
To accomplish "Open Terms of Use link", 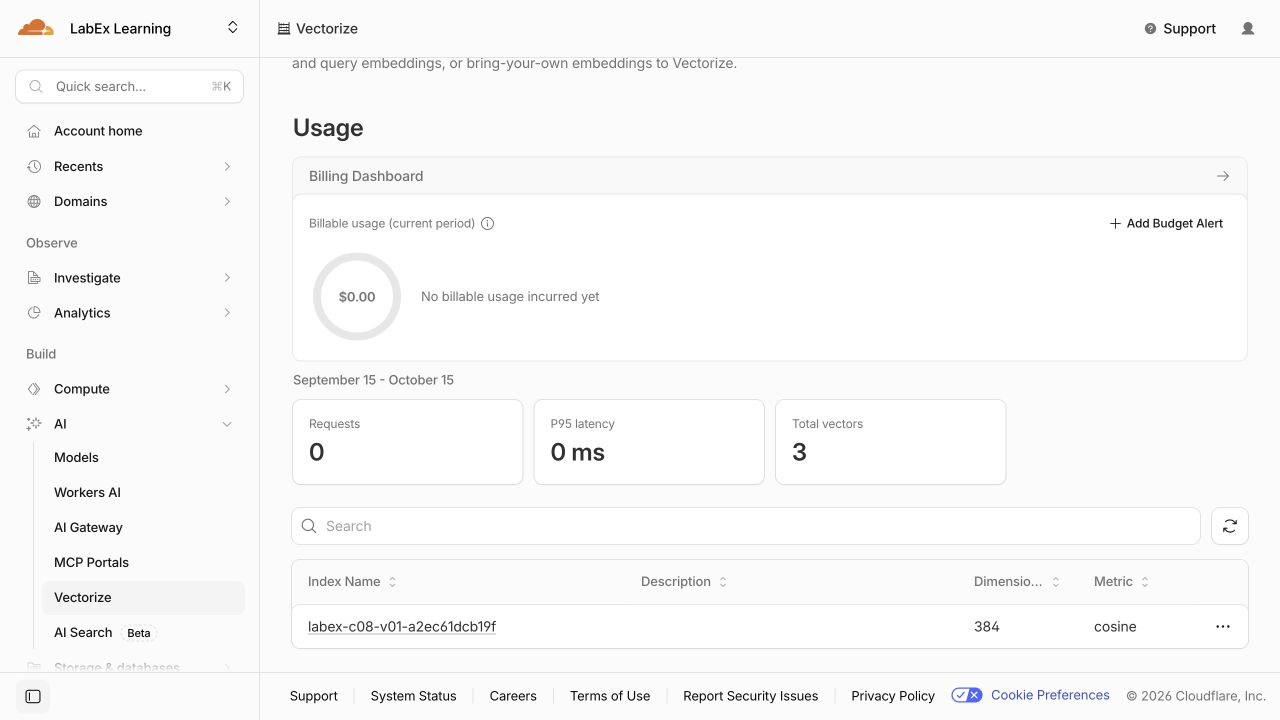I will 610,696.
